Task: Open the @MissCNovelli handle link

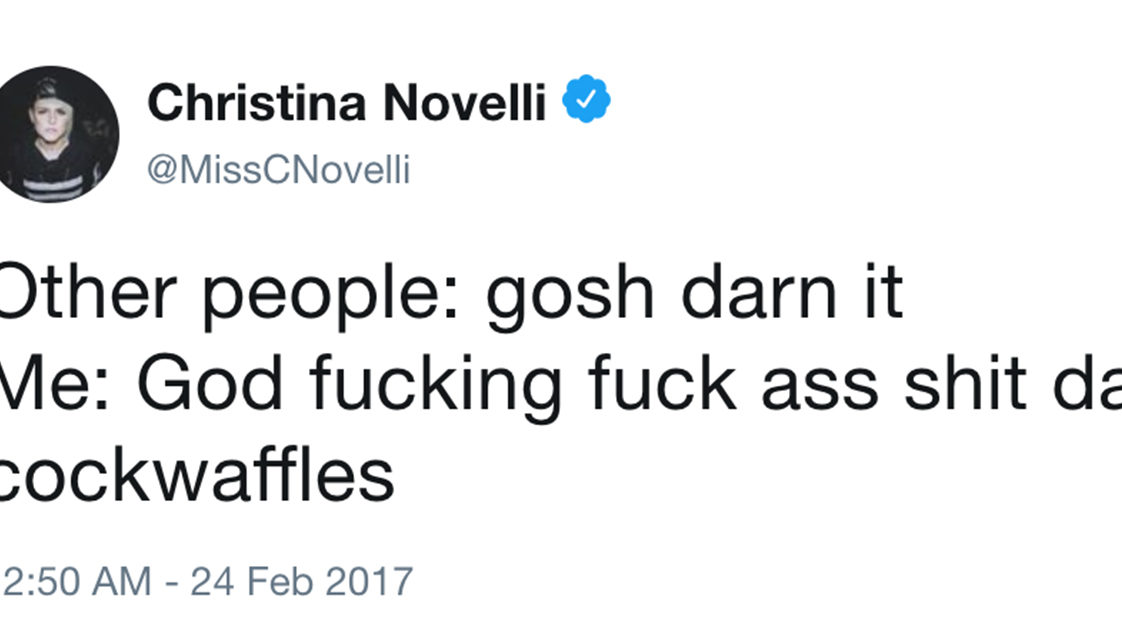Action: (x=279, y=169)
